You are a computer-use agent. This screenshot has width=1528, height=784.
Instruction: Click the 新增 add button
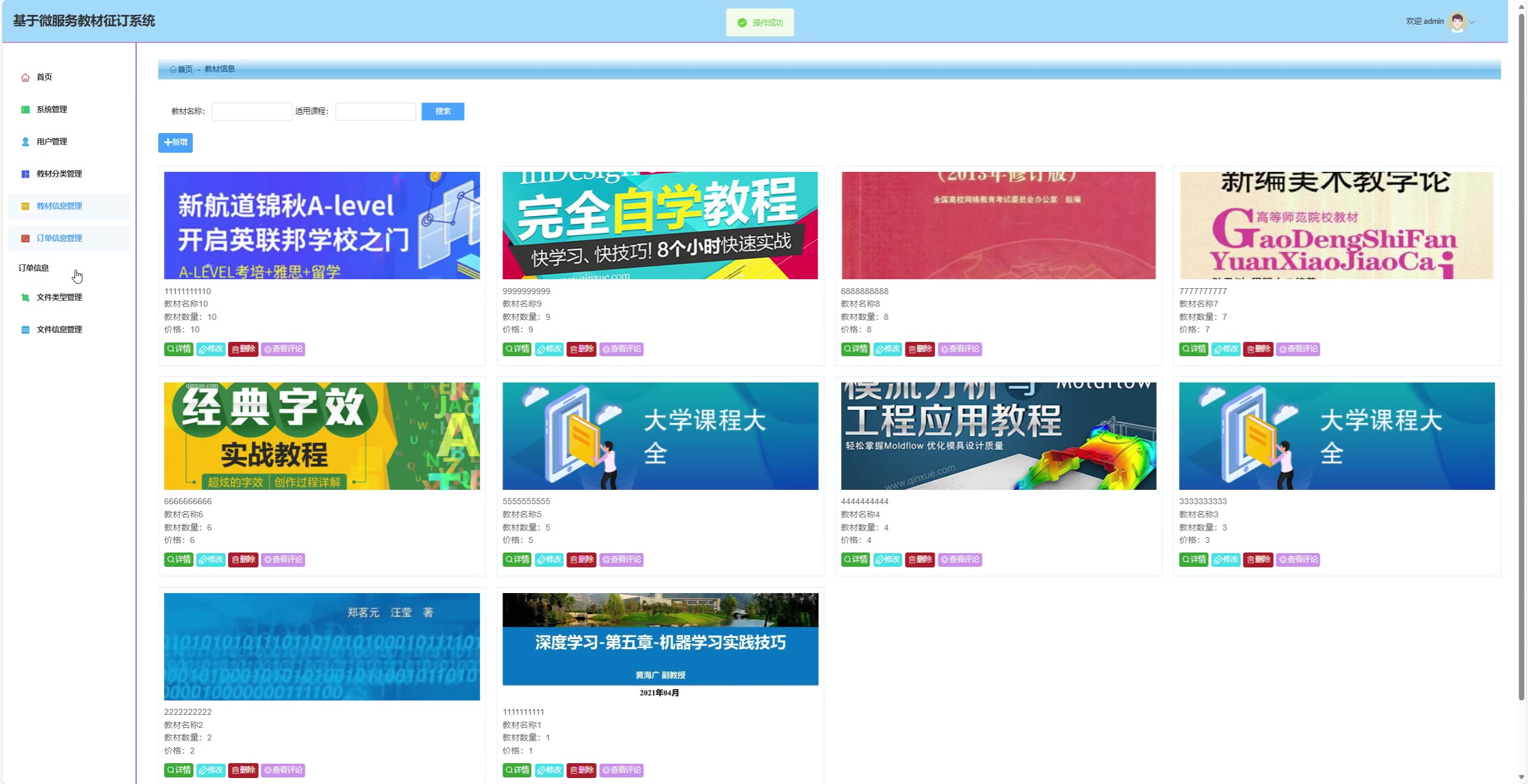tap(175, 143)
